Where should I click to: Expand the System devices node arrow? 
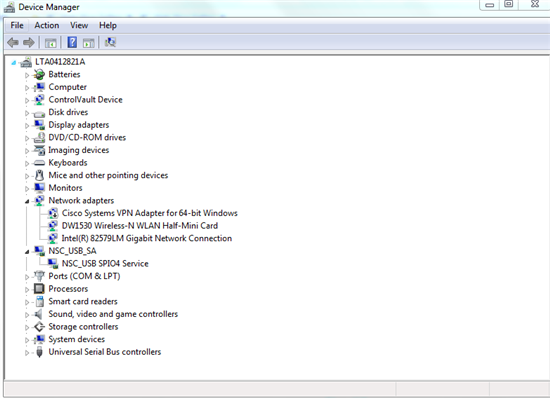pyautogui.click(x=27, y=340)
